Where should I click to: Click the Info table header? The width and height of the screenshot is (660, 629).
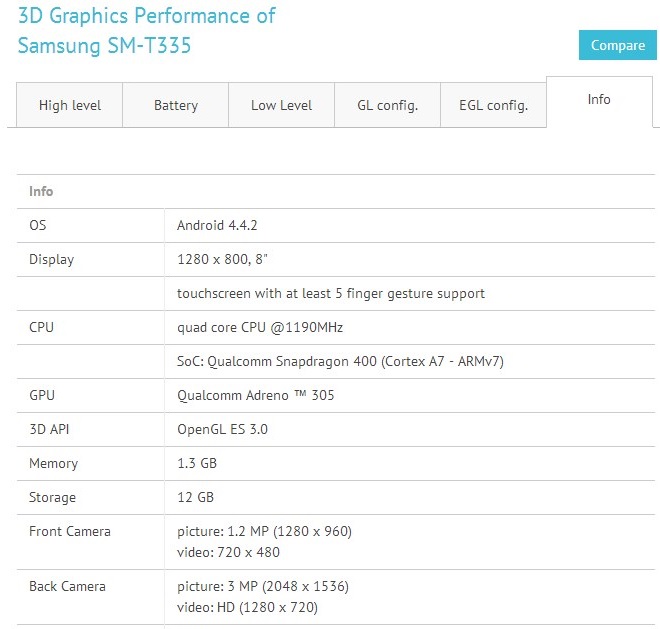[x=41, y=191]
